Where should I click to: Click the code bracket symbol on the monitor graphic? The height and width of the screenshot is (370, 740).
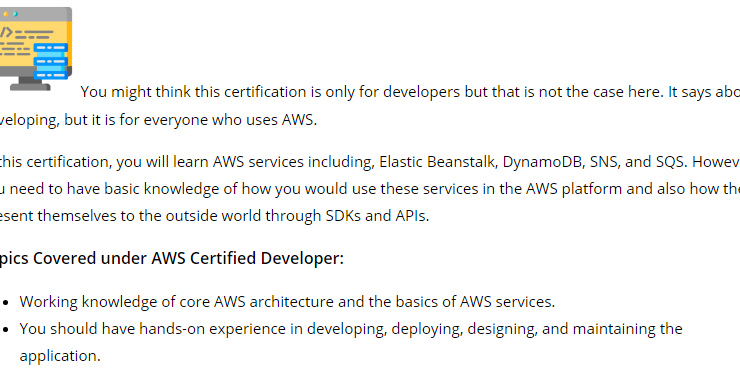(6, 32)
